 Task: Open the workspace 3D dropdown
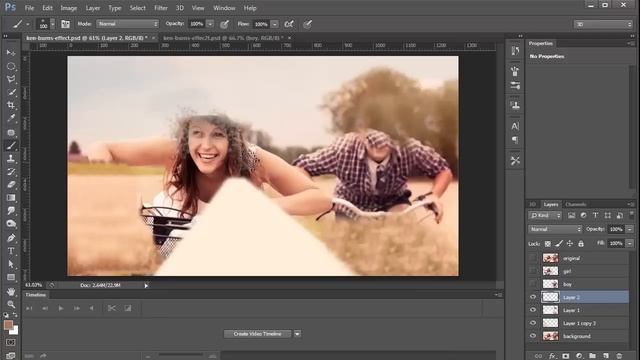click(x=603, y=24)
